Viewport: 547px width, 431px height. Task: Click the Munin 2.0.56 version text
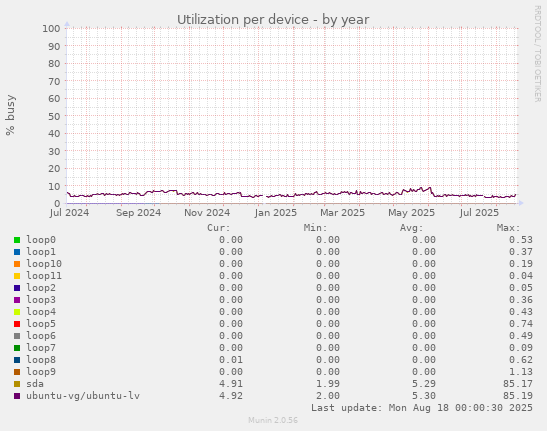click(273, 420)
